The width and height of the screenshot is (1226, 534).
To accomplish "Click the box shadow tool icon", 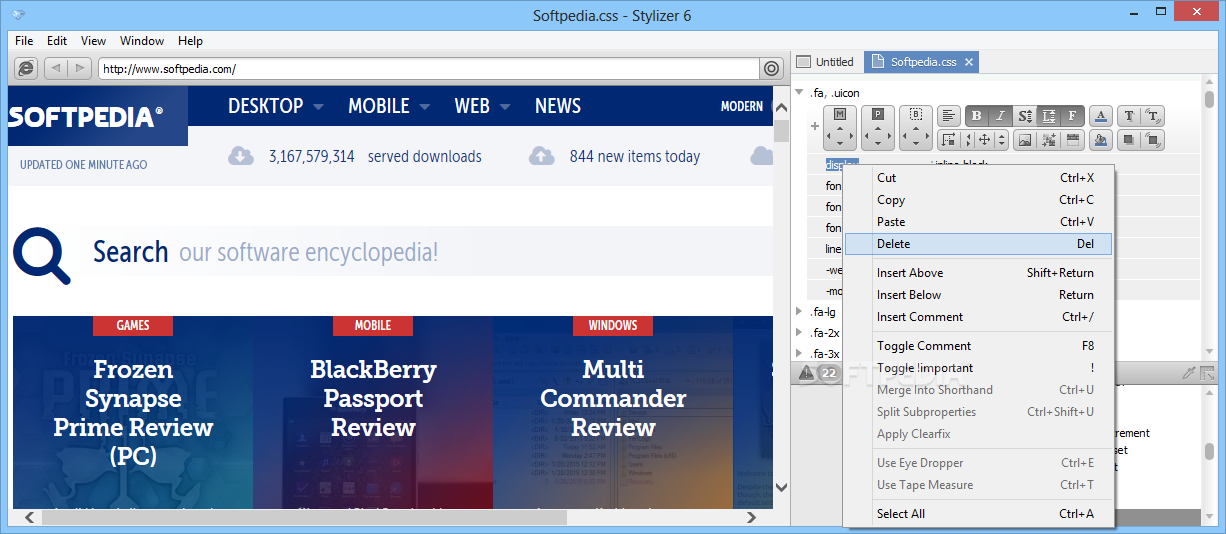I will [x=1129, y=140].
